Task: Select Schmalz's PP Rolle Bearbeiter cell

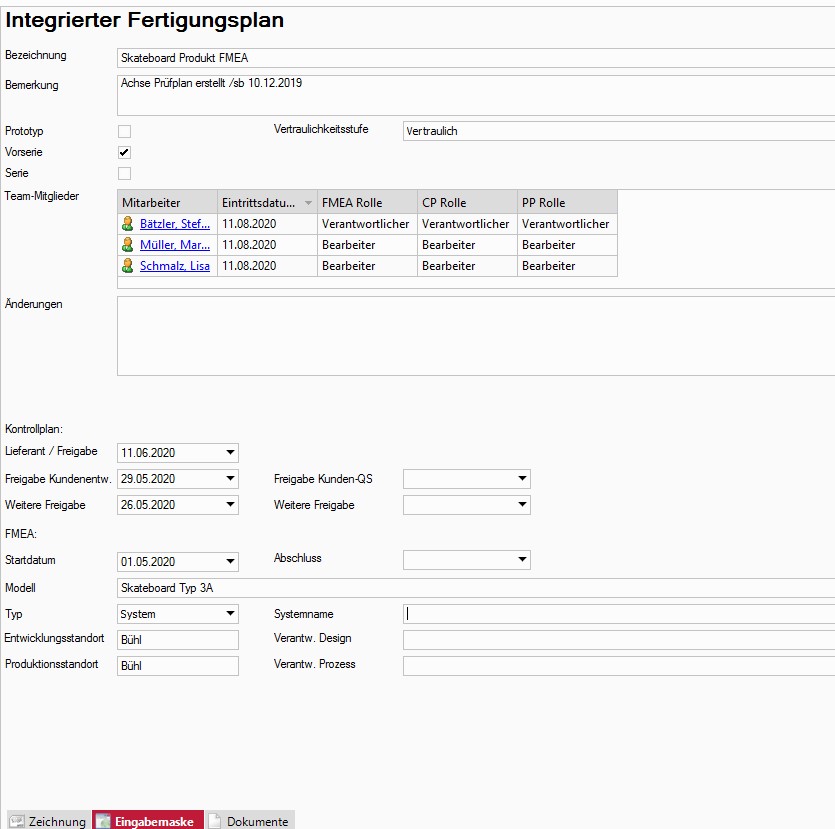Action: (567, 265)
